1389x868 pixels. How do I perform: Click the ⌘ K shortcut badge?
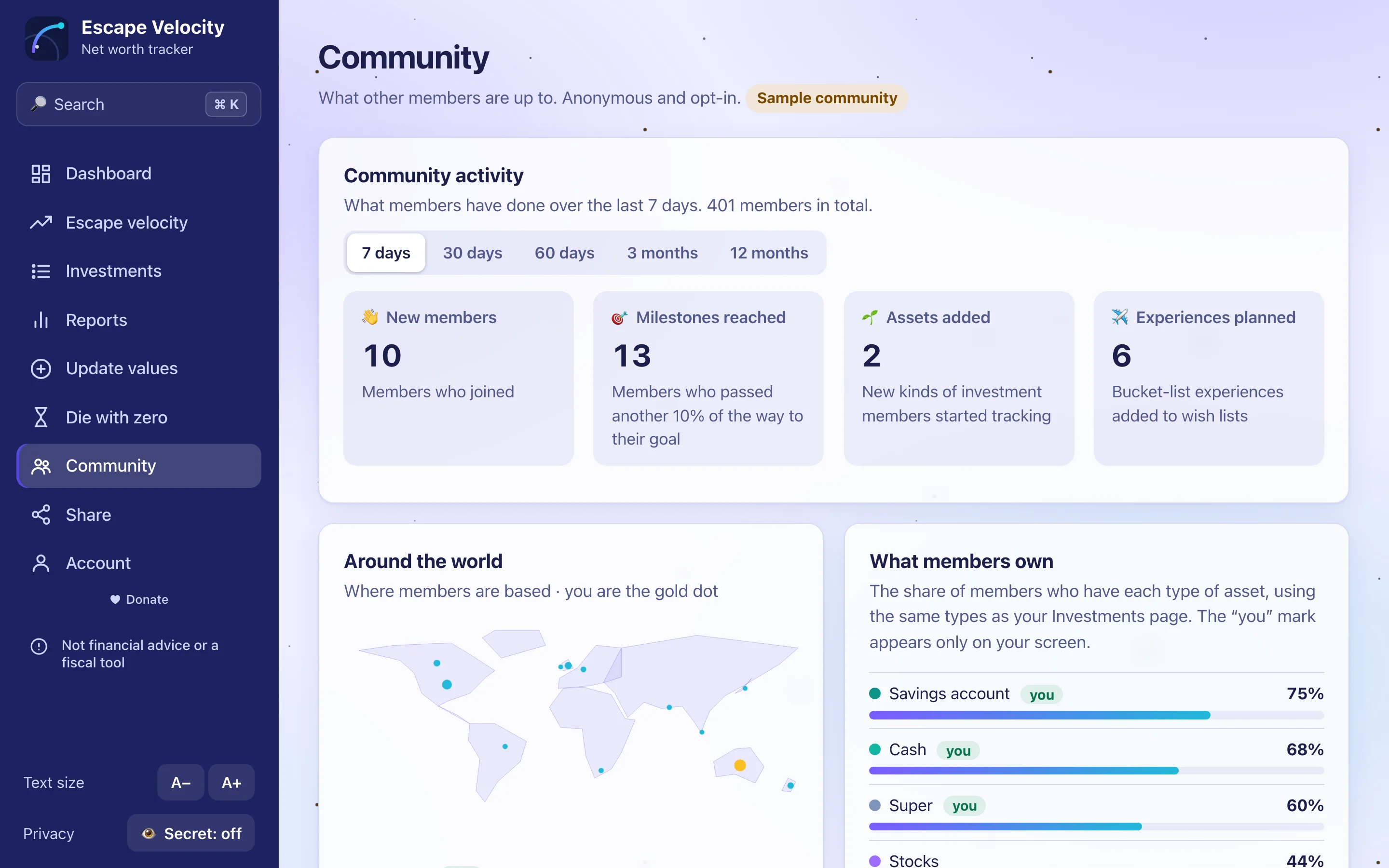(x=226, y=105)
